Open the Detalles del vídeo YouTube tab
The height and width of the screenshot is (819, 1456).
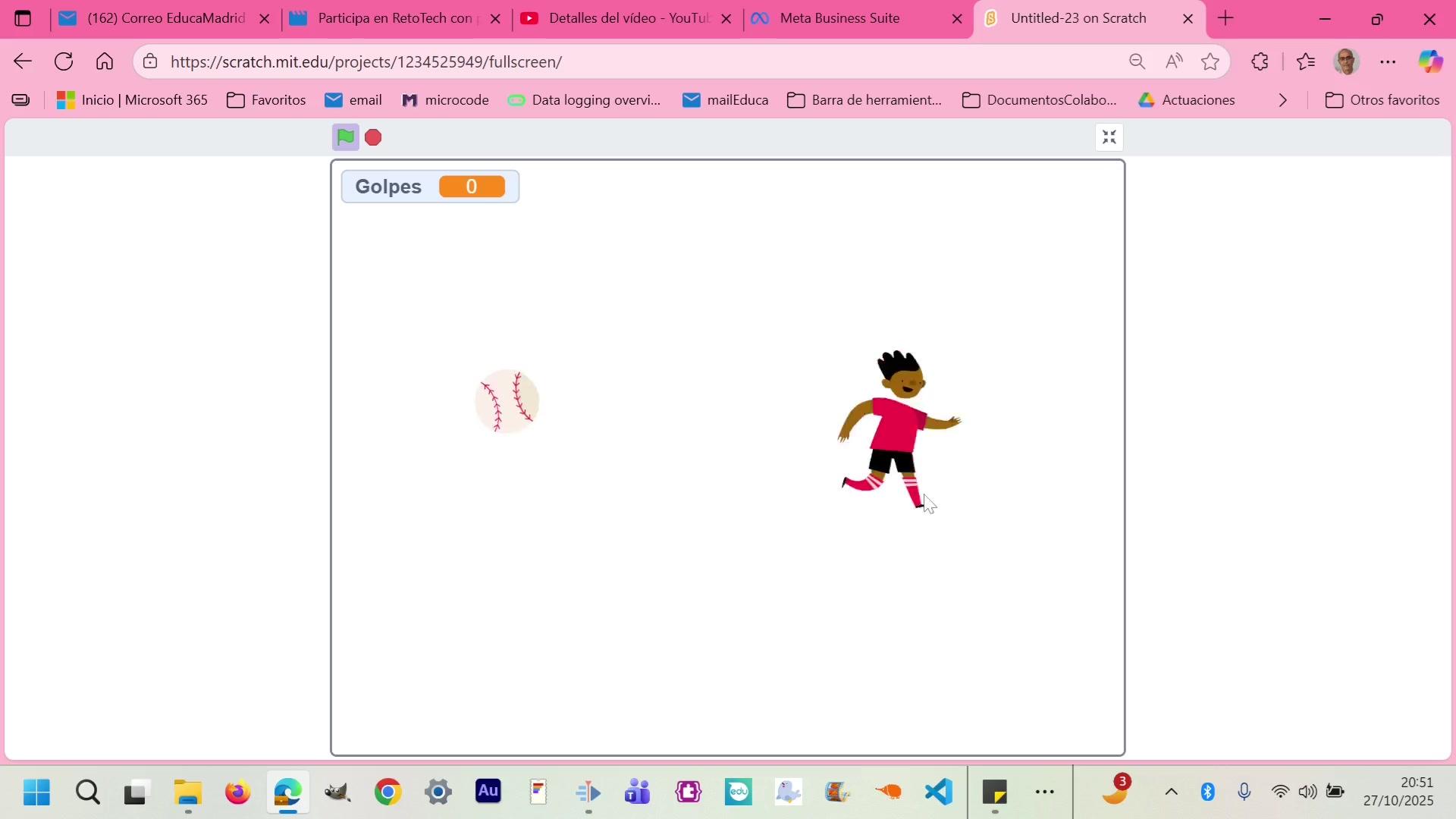click(628, 18)
